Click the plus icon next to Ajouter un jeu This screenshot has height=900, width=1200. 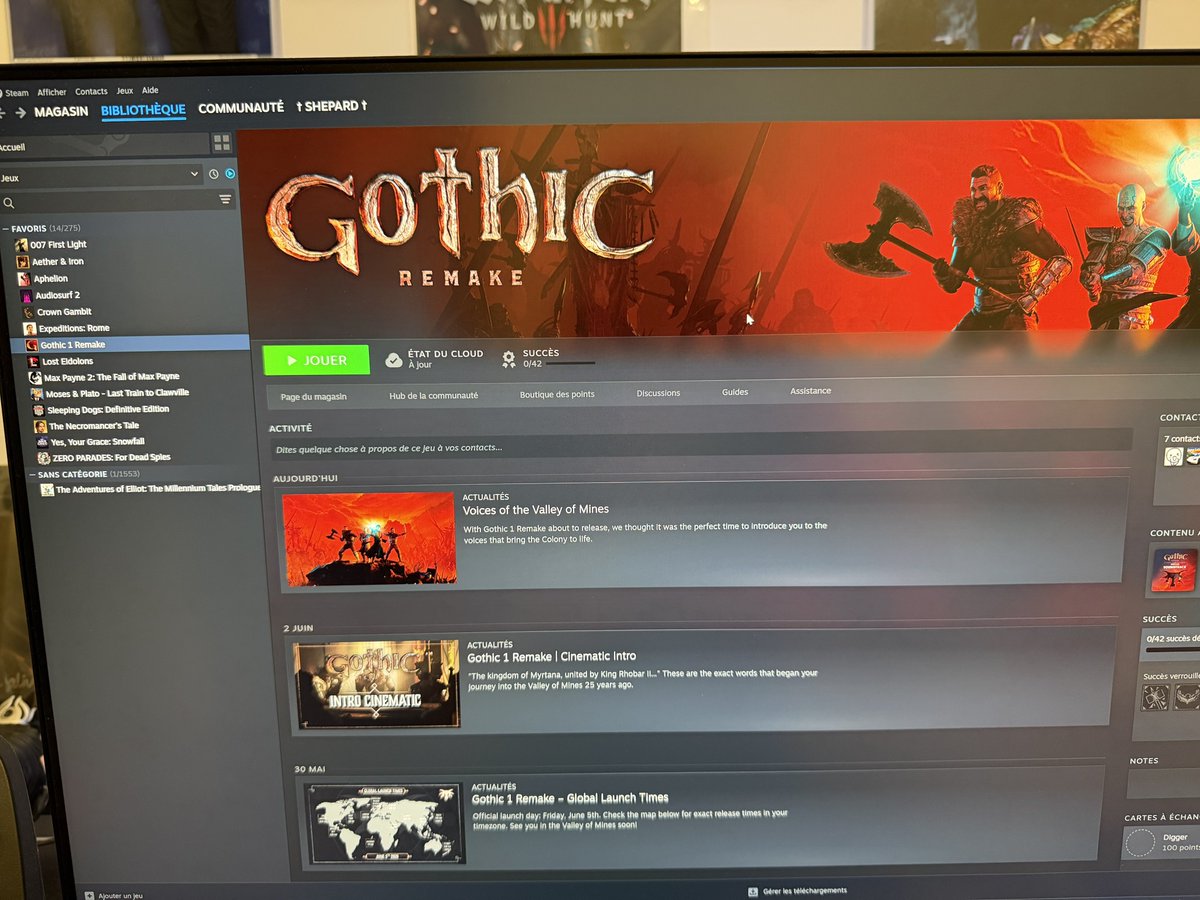[x=89, y=896]
